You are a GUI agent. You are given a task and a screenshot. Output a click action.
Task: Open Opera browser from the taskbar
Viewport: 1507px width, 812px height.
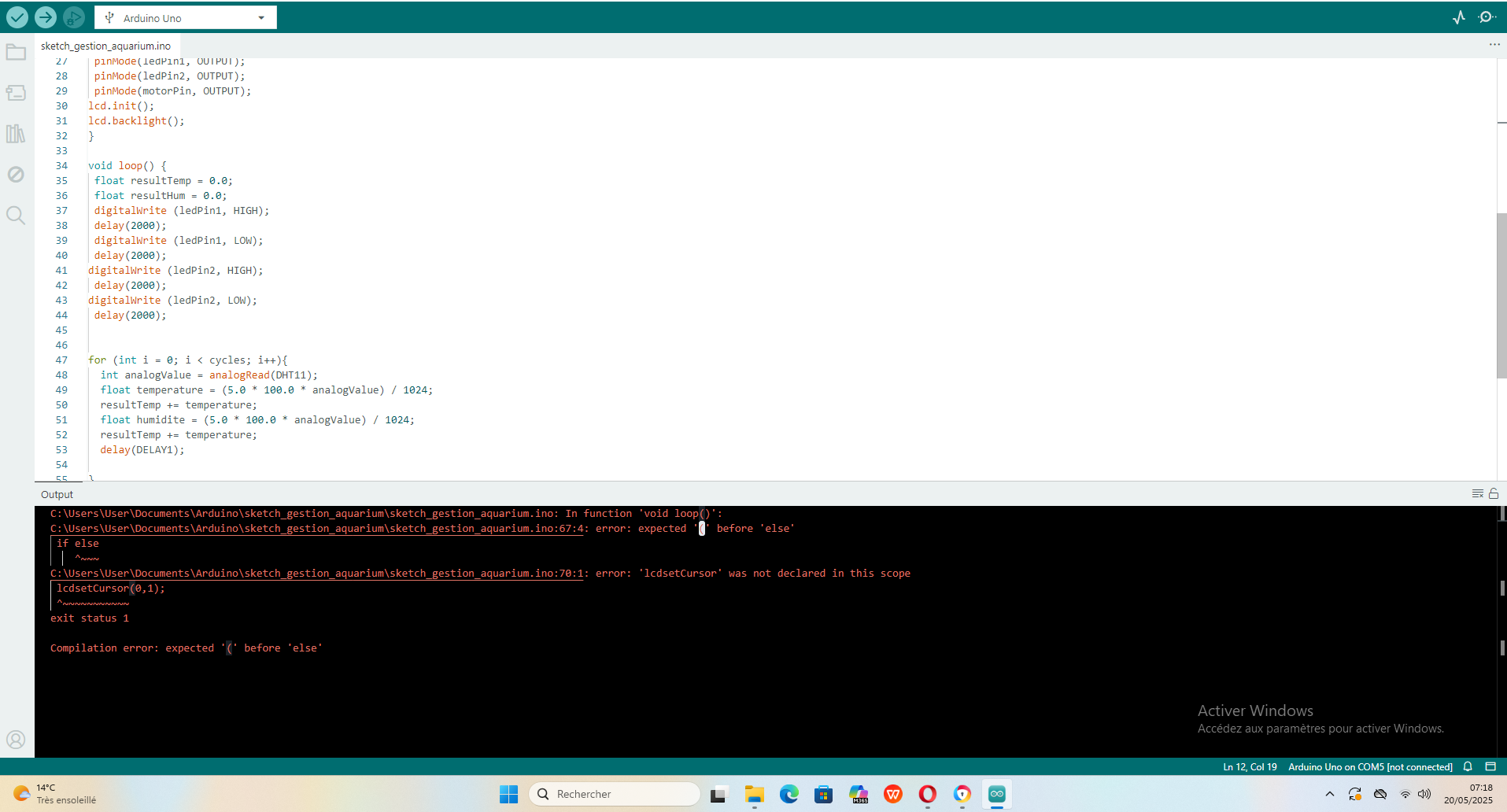928,794
